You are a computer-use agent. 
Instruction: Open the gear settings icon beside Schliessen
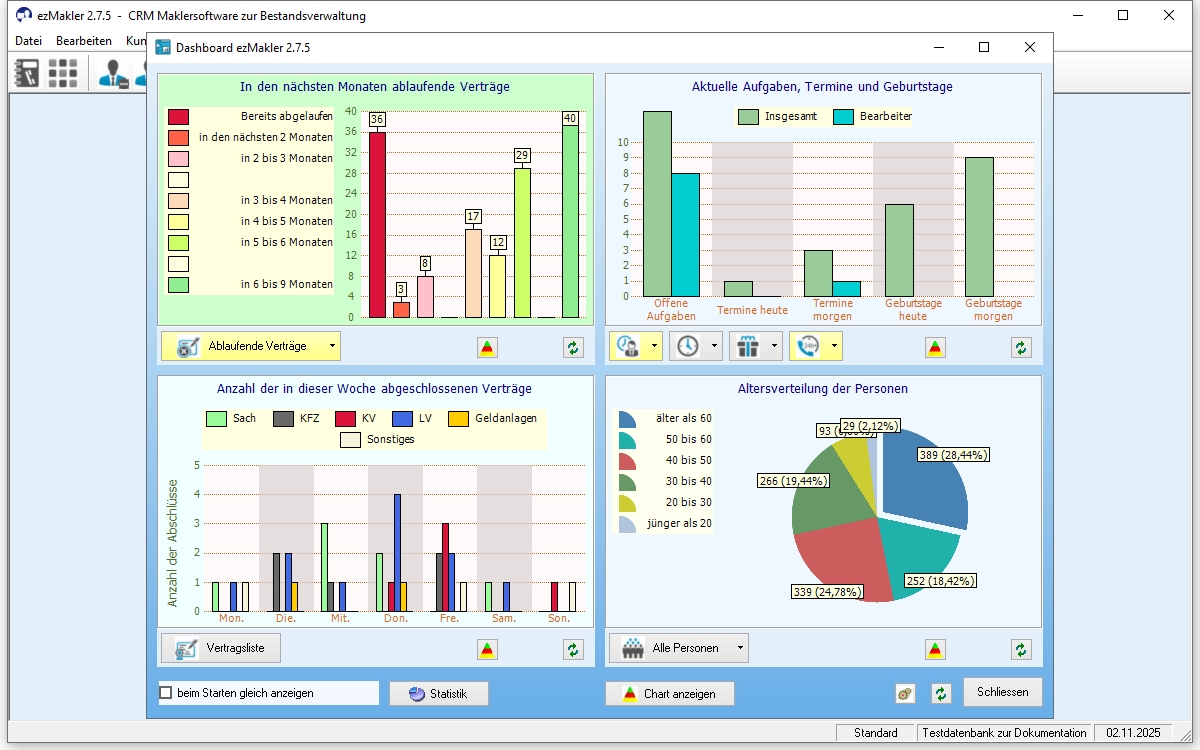(905, 693)
